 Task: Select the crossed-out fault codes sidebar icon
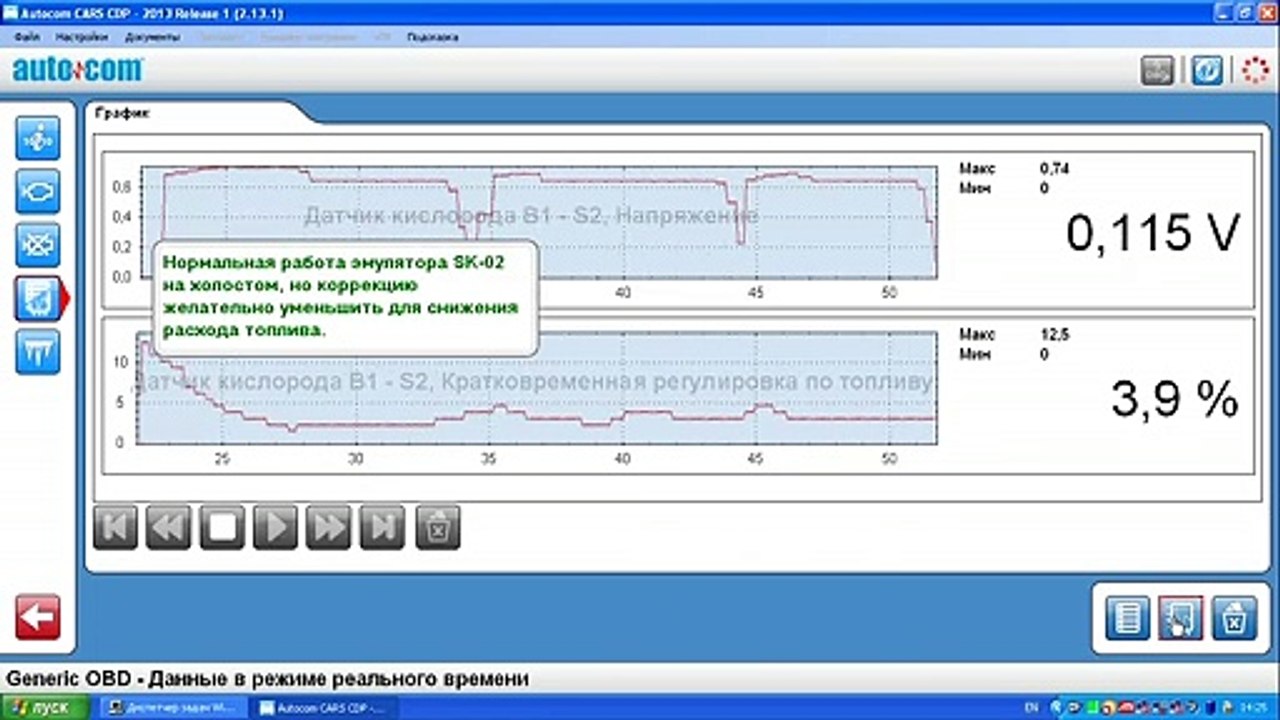point(38,245)
